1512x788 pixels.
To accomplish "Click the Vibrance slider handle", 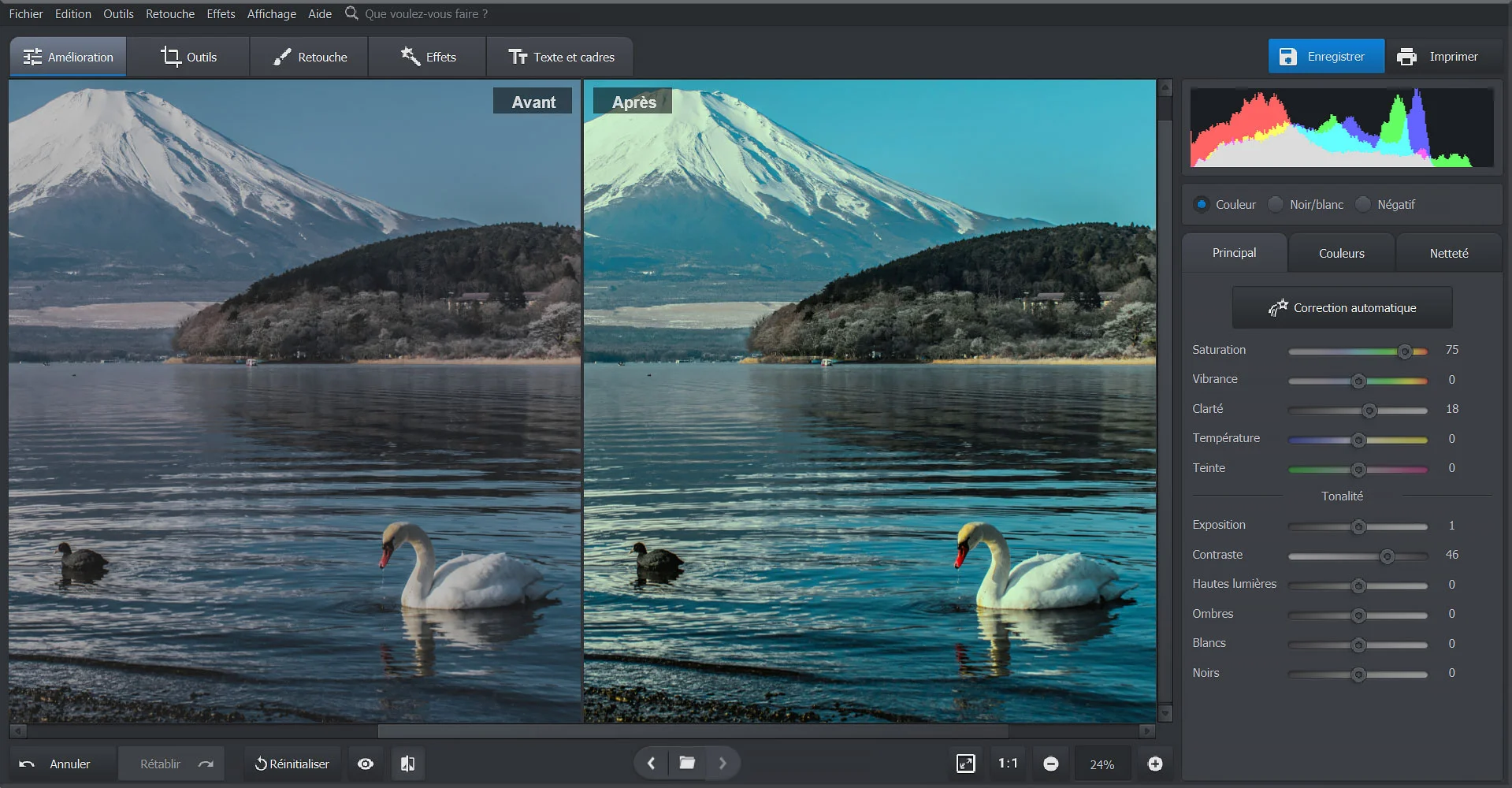I will 1358,381.
